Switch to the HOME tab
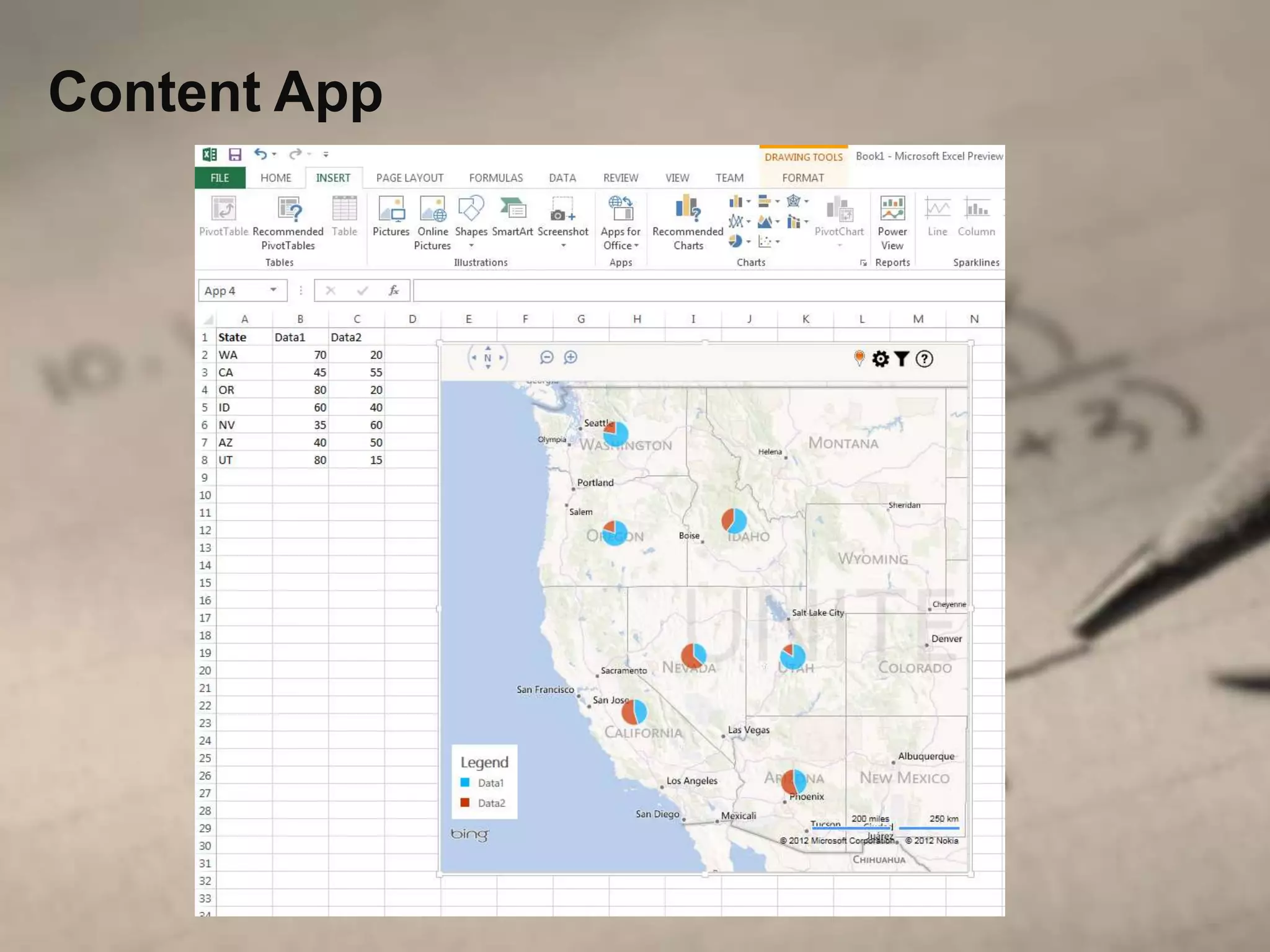This screenshot has width=1270, height=952. pyautogui.click(x=275, y=178)
